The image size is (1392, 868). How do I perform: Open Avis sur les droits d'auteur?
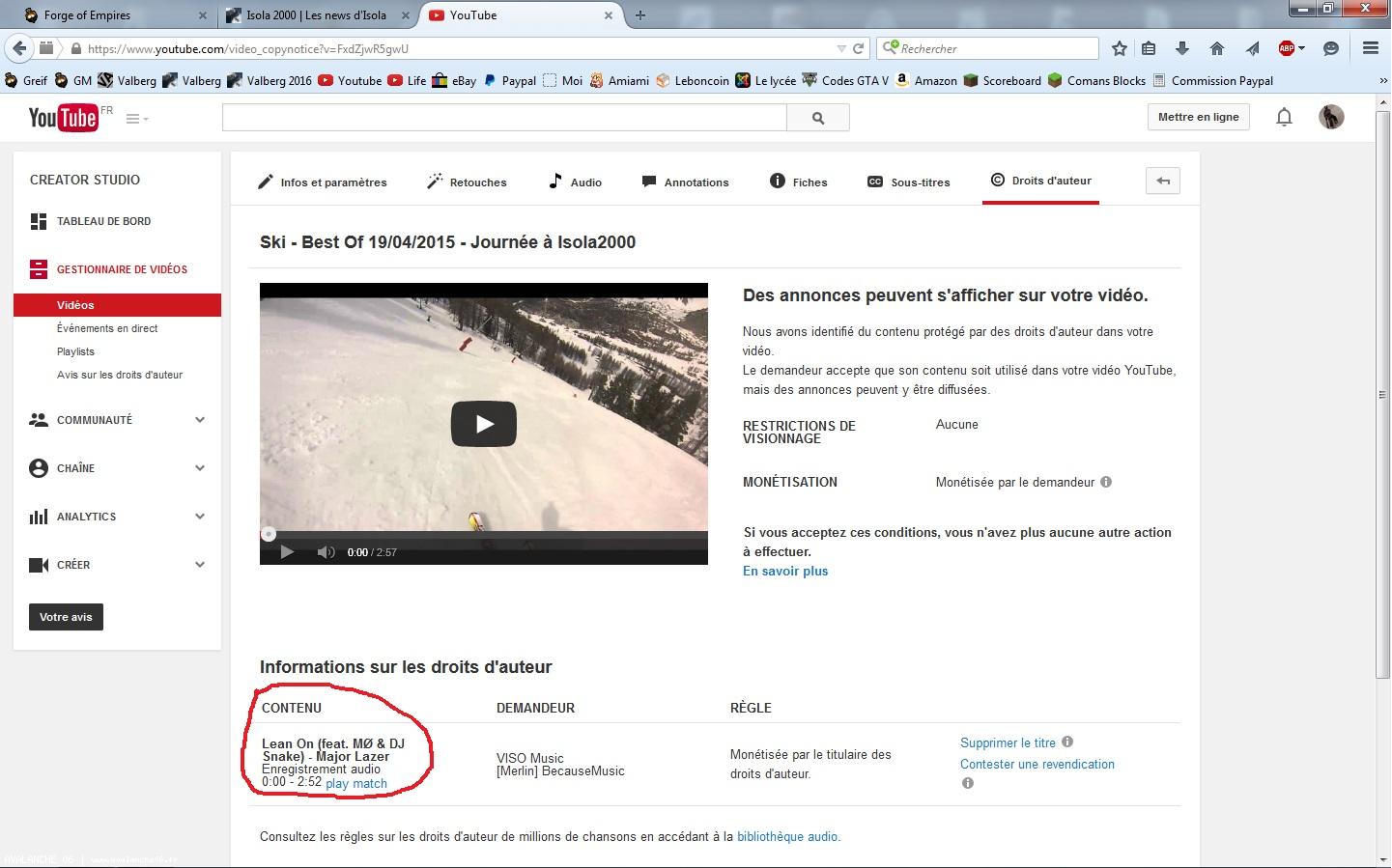120,375
